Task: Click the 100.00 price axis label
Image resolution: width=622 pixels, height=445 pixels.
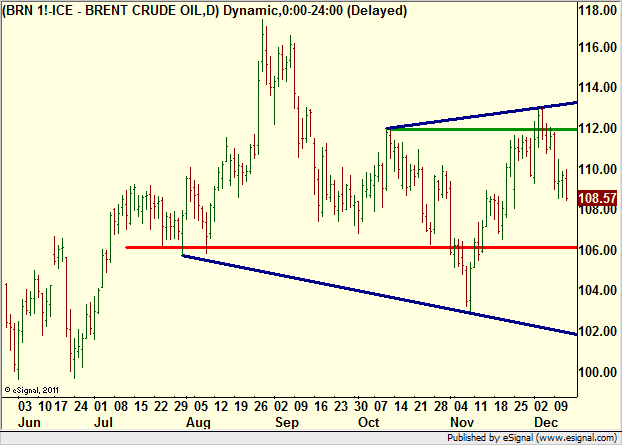Action: [597, 372]
